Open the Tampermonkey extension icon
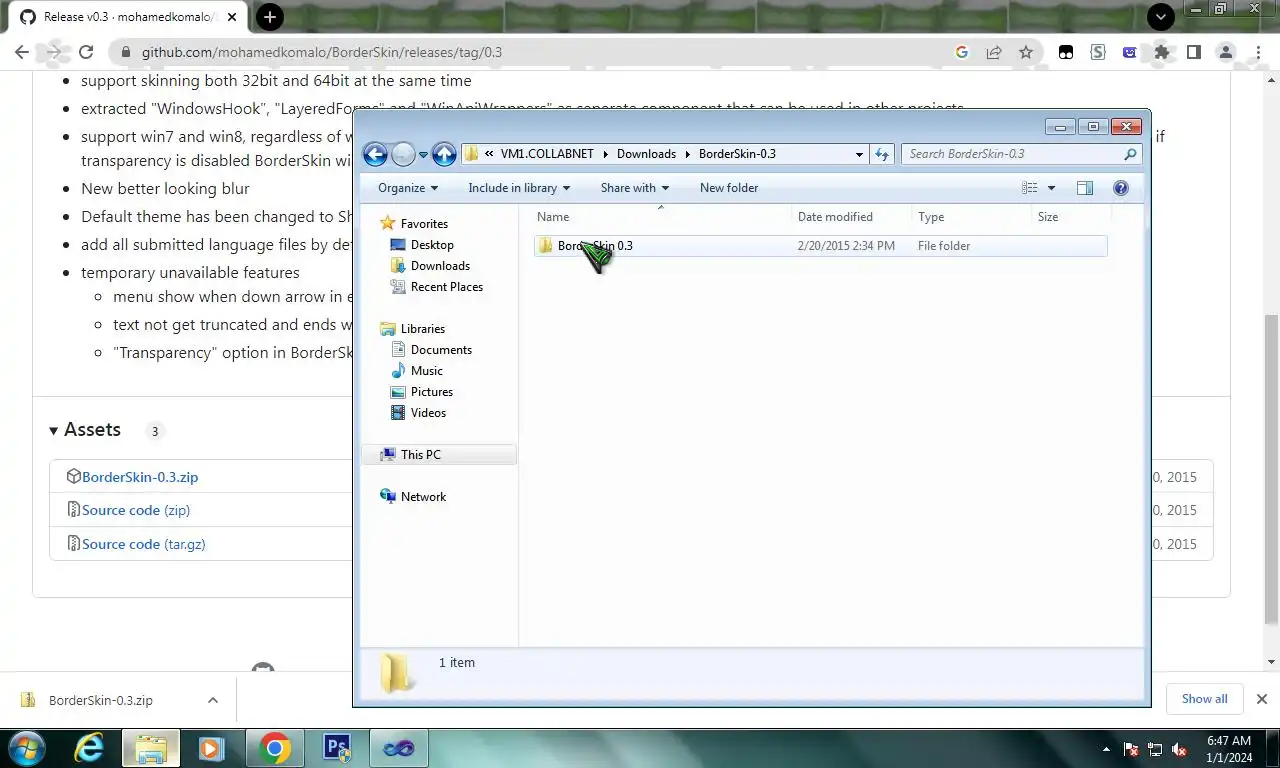 coord(1066,52)
